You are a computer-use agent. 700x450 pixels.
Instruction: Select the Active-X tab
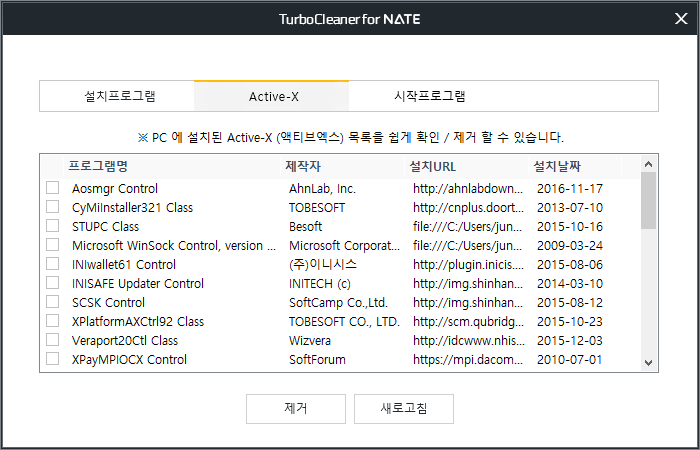click(x=271, y=96)
